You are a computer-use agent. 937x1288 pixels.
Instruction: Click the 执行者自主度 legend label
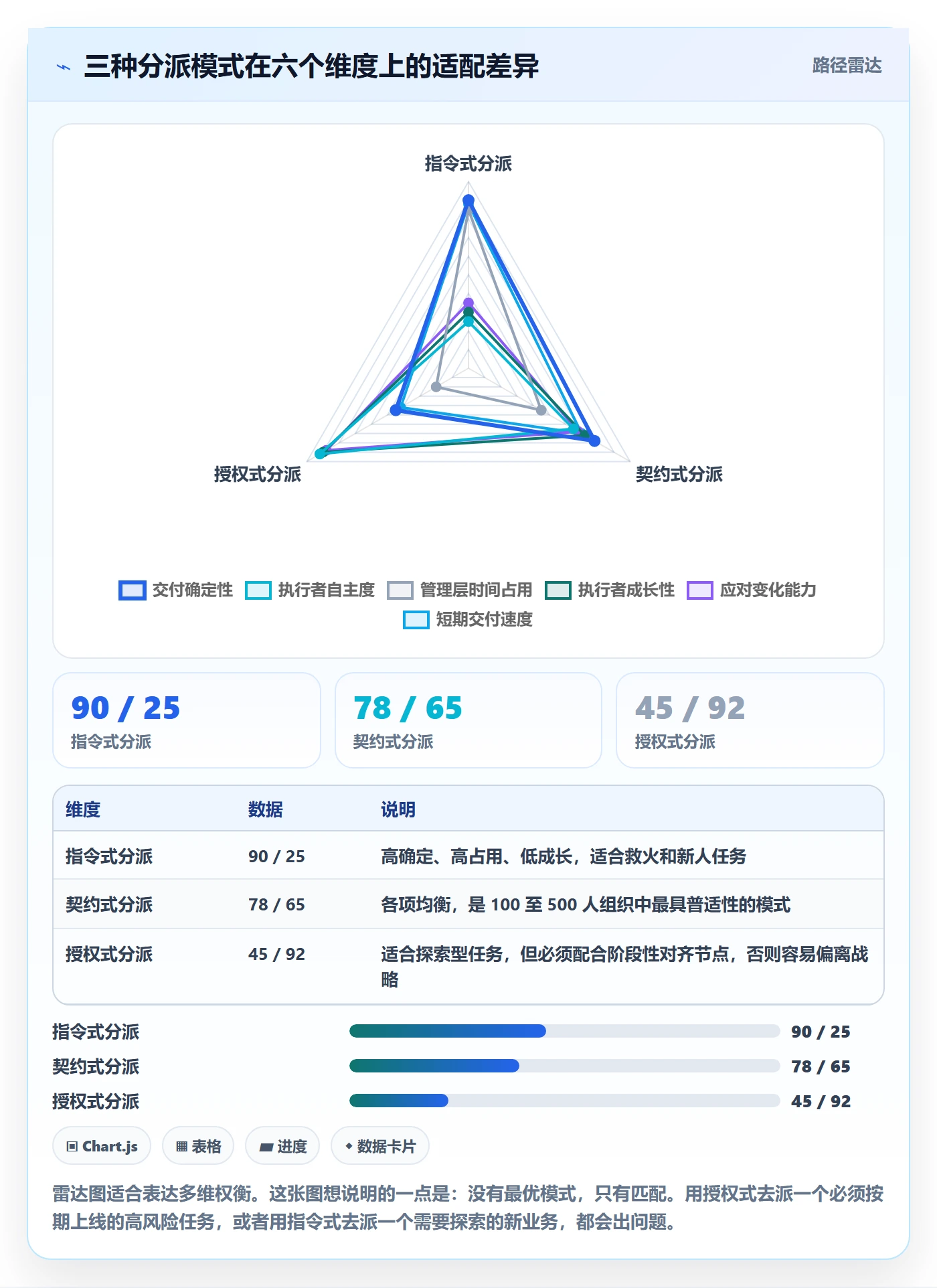pos(327,590)
